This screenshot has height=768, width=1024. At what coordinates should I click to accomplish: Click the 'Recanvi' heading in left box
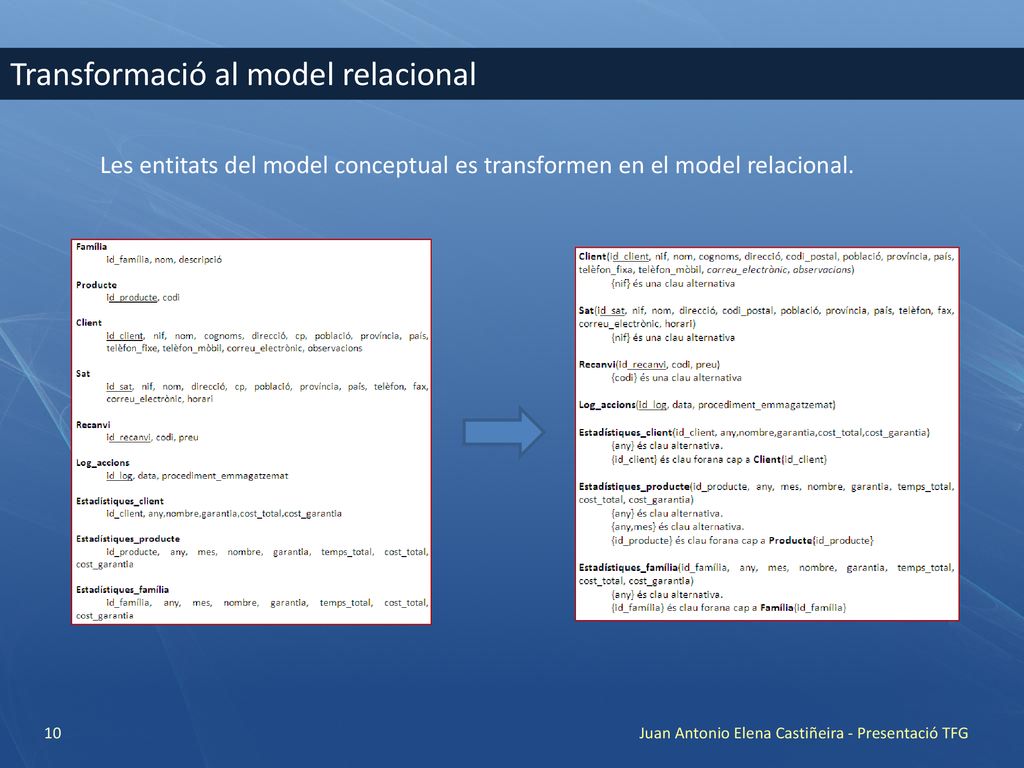(93, 424)
